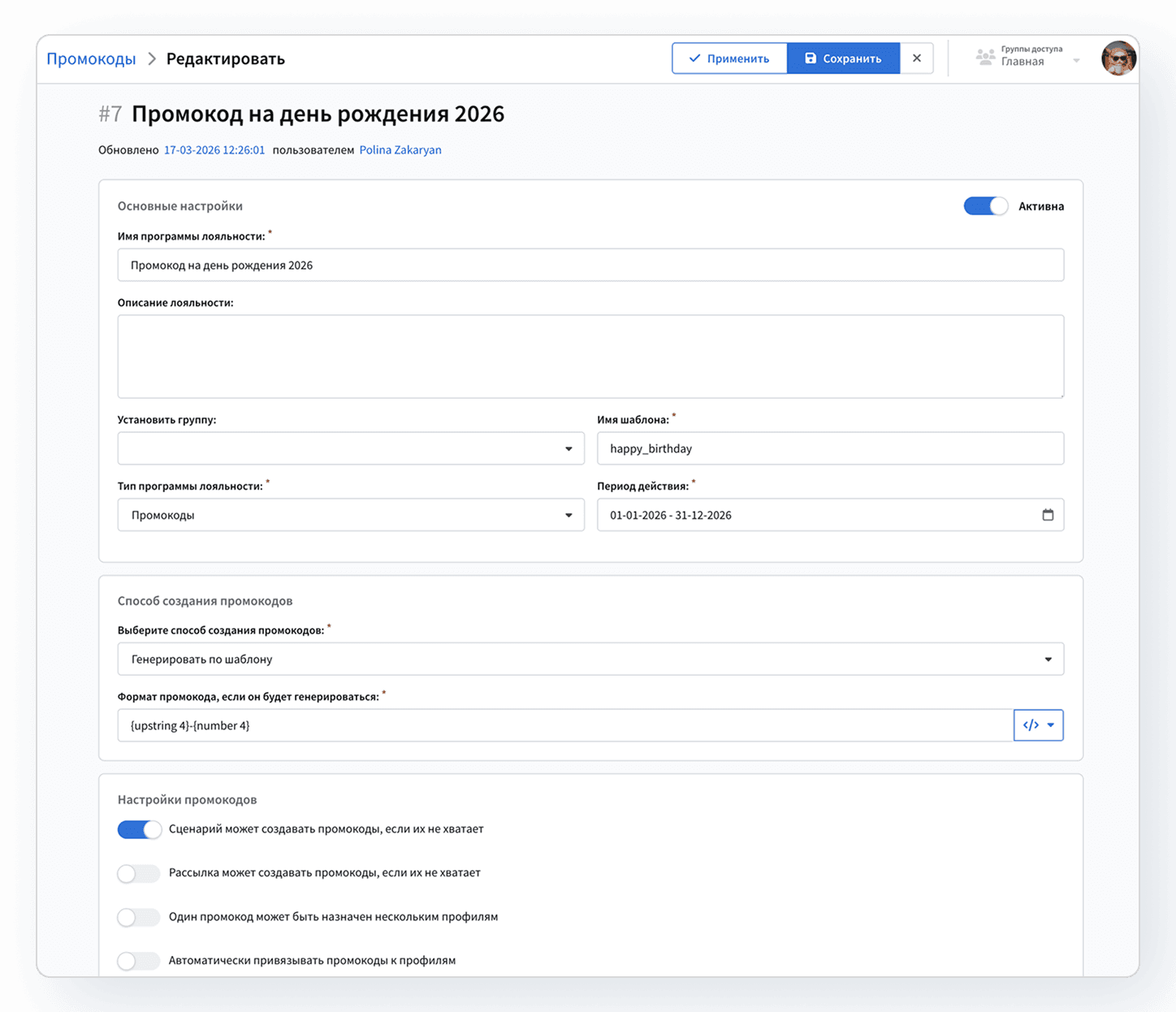The width and height of the screenshot is (1176, 1012).
Task: Click the X icon next to Сохранить
Action: click(x=917, y=58)
